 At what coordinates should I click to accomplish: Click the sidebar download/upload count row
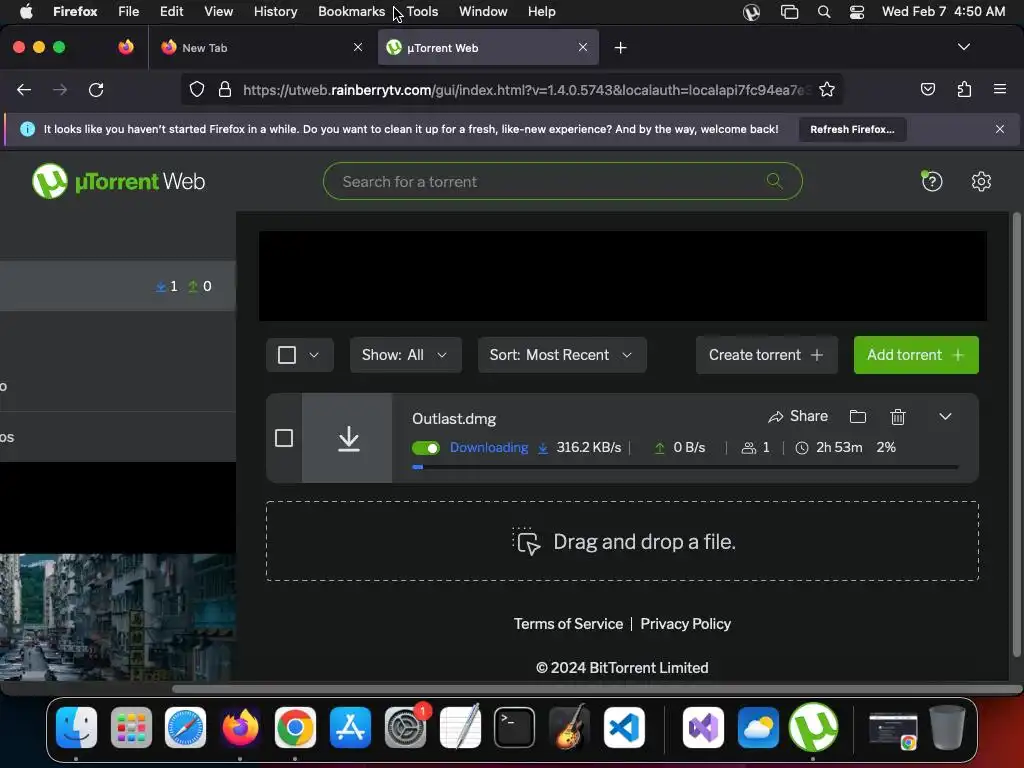[118, 286]
